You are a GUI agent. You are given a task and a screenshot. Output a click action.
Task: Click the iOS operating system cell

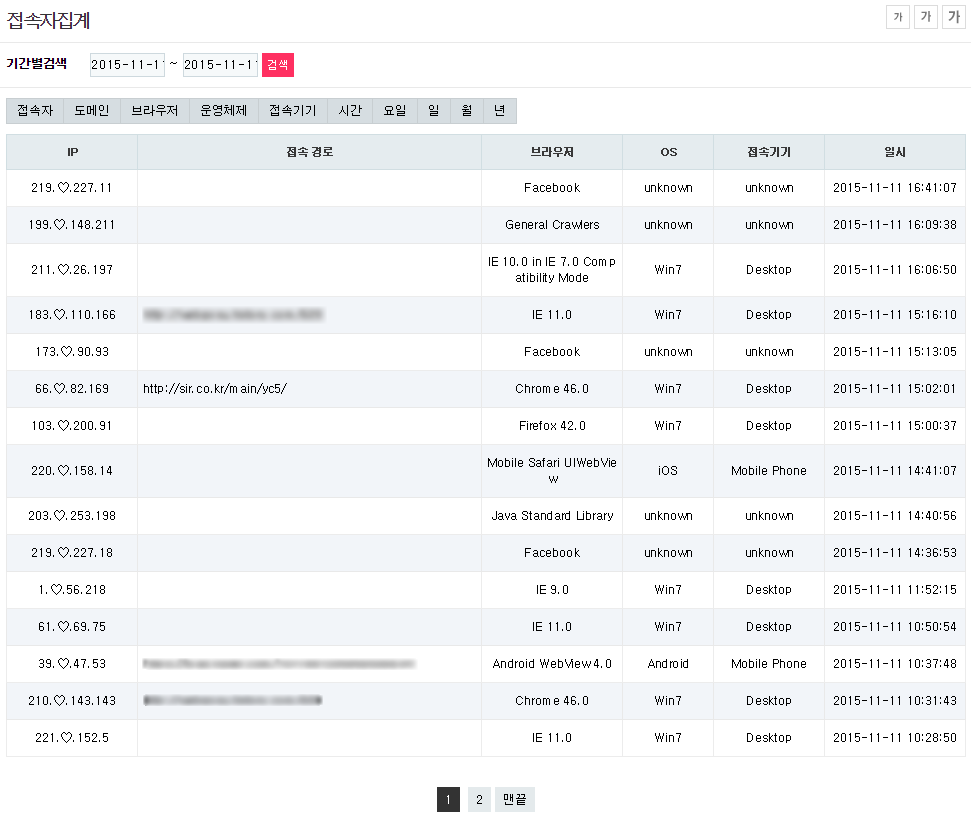tap(668, 471)
